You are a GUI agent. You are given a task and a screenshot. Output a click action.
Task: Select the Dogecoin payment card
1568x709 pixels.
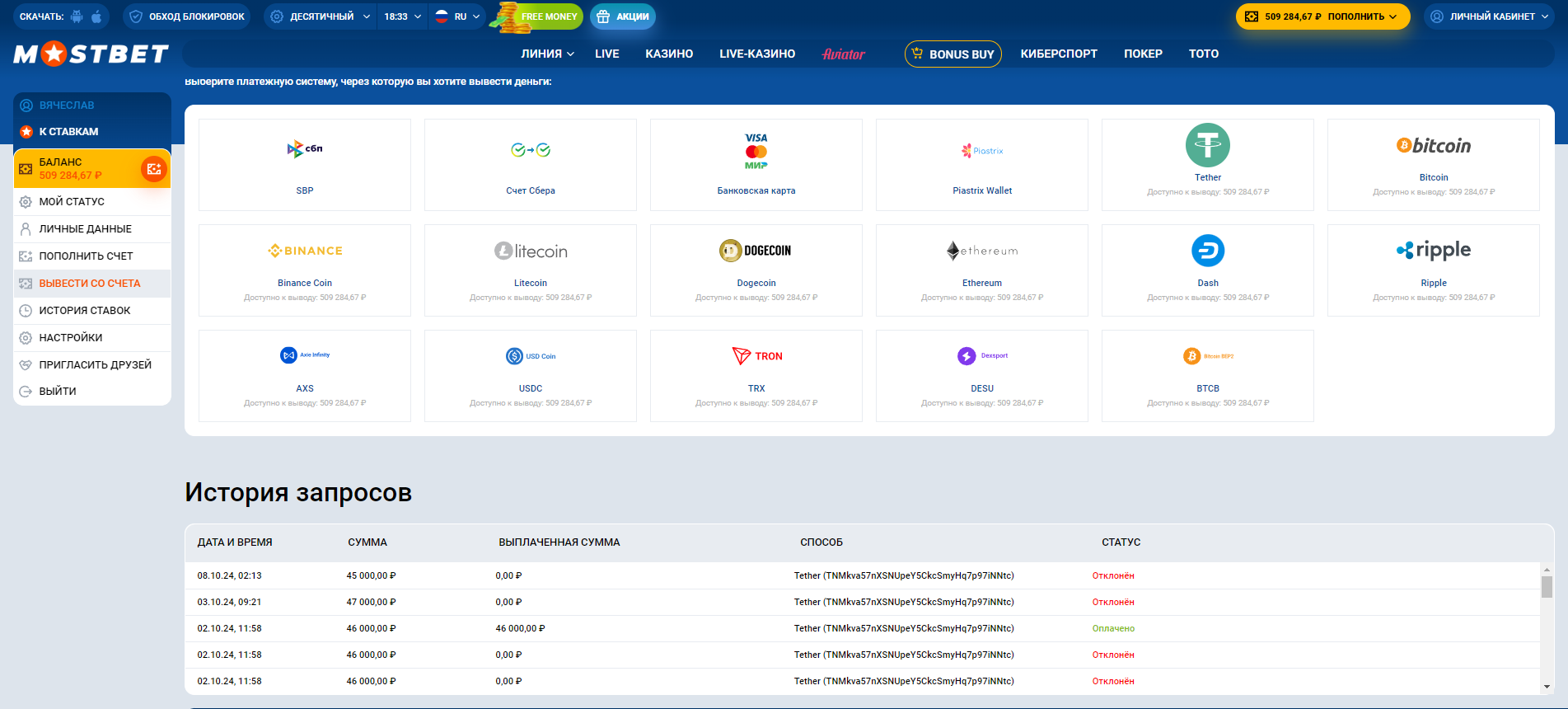[x=756, y=270]
